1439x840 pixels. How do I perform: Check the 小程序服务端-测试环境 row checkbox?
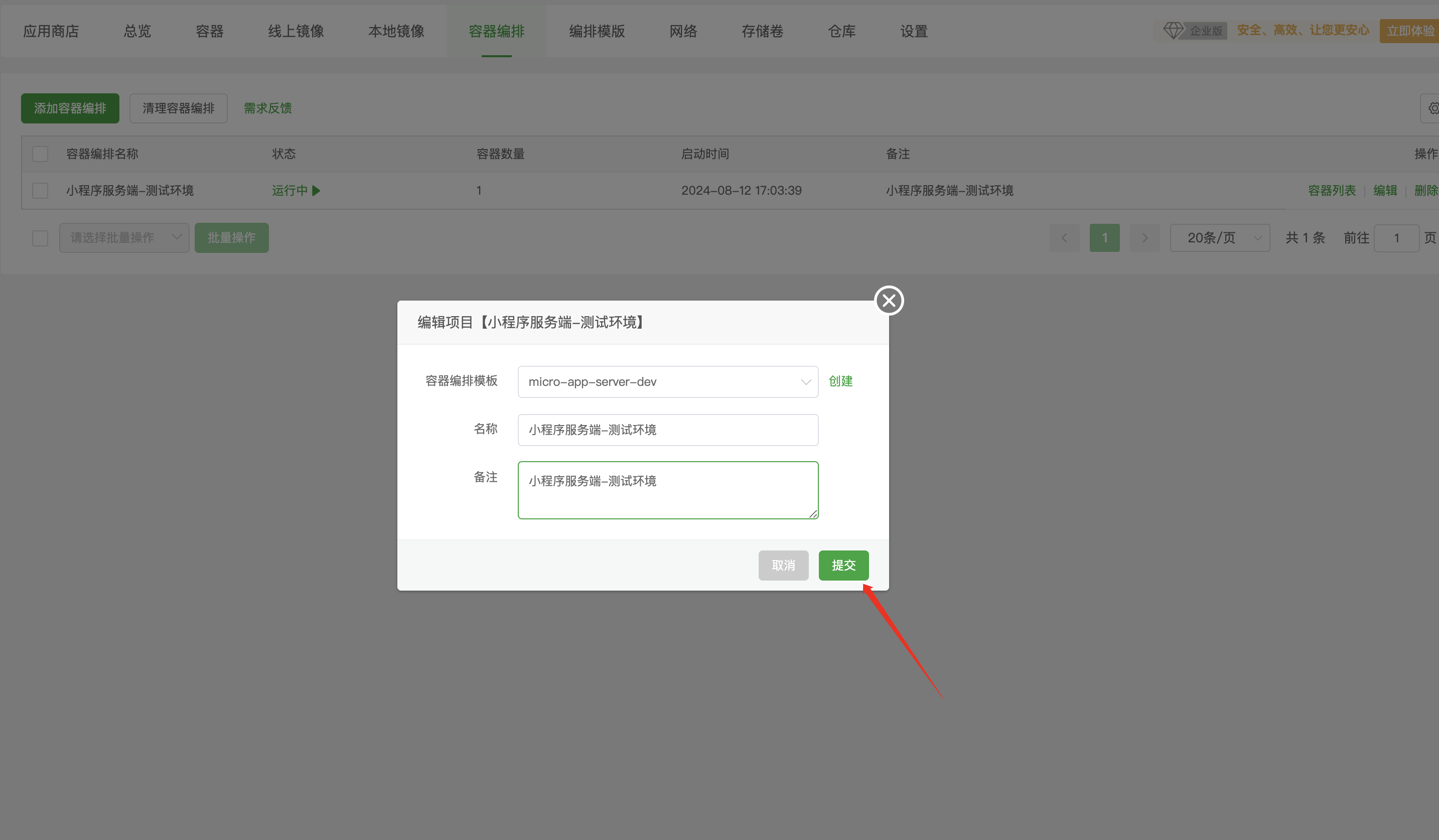coord(40,191)
